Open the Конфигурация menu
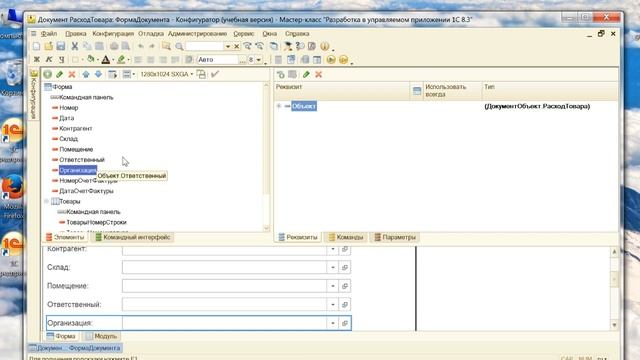 [113, 33]
